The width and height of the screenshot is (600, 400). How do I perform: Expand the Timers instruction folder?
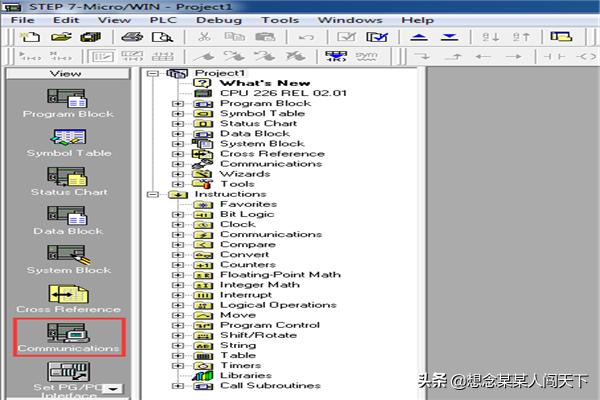[177, 366]
